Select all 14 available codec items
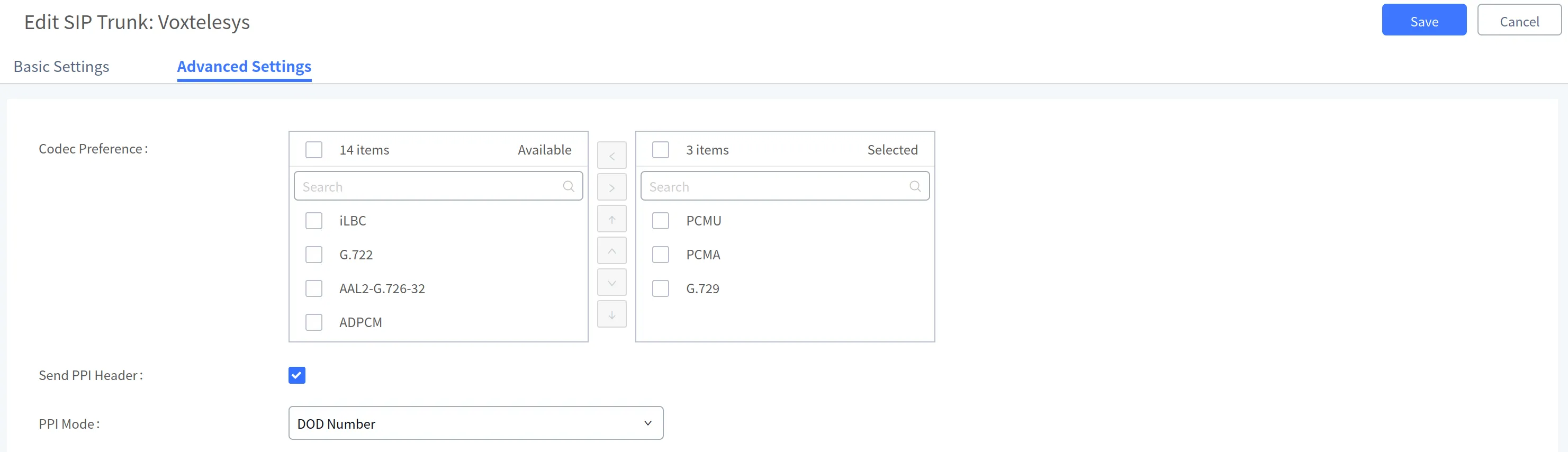 click(314, 150)
